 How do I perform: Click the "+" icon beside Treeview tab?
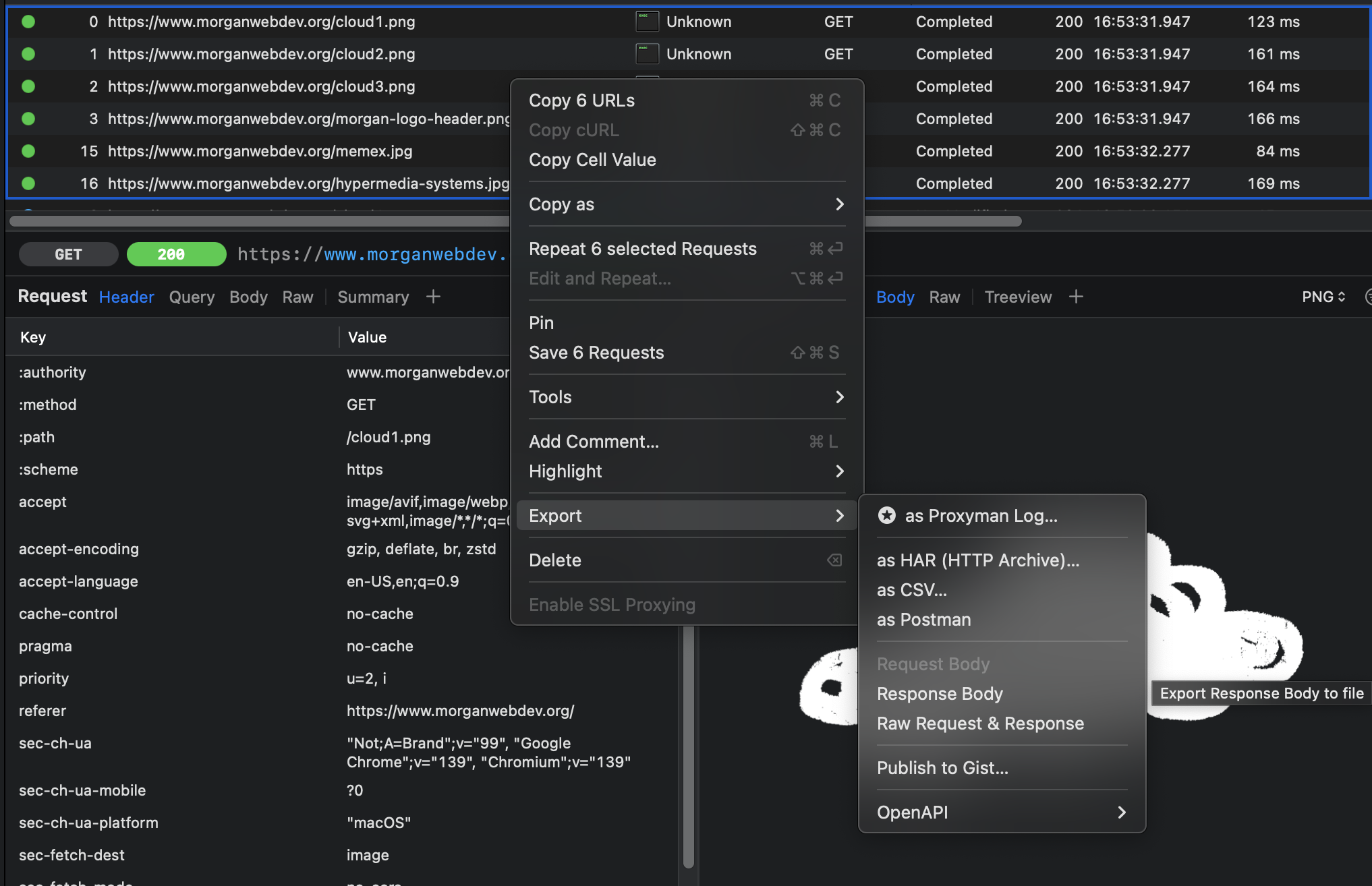[1076, 297]
